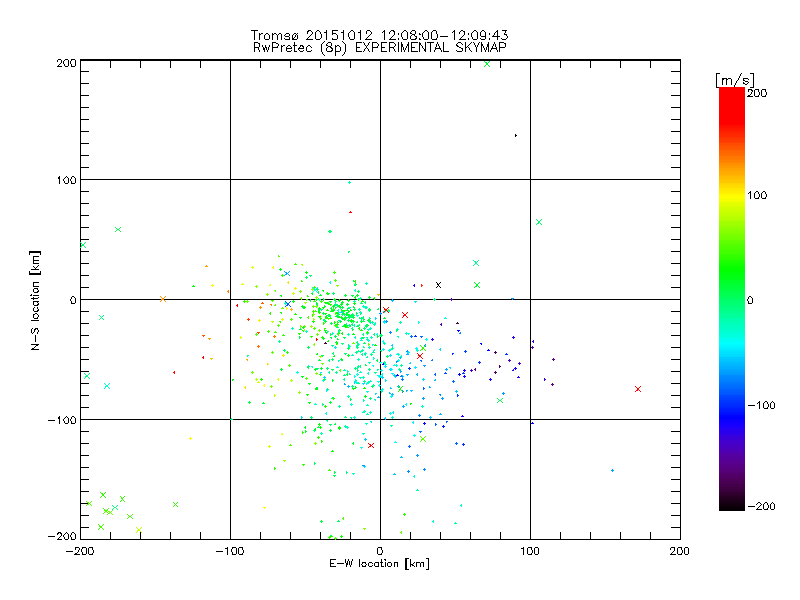Viewport: 800px width, 600px height.
Task: Click the y-axis tick label '0'
Action: [x=73, y=300]
